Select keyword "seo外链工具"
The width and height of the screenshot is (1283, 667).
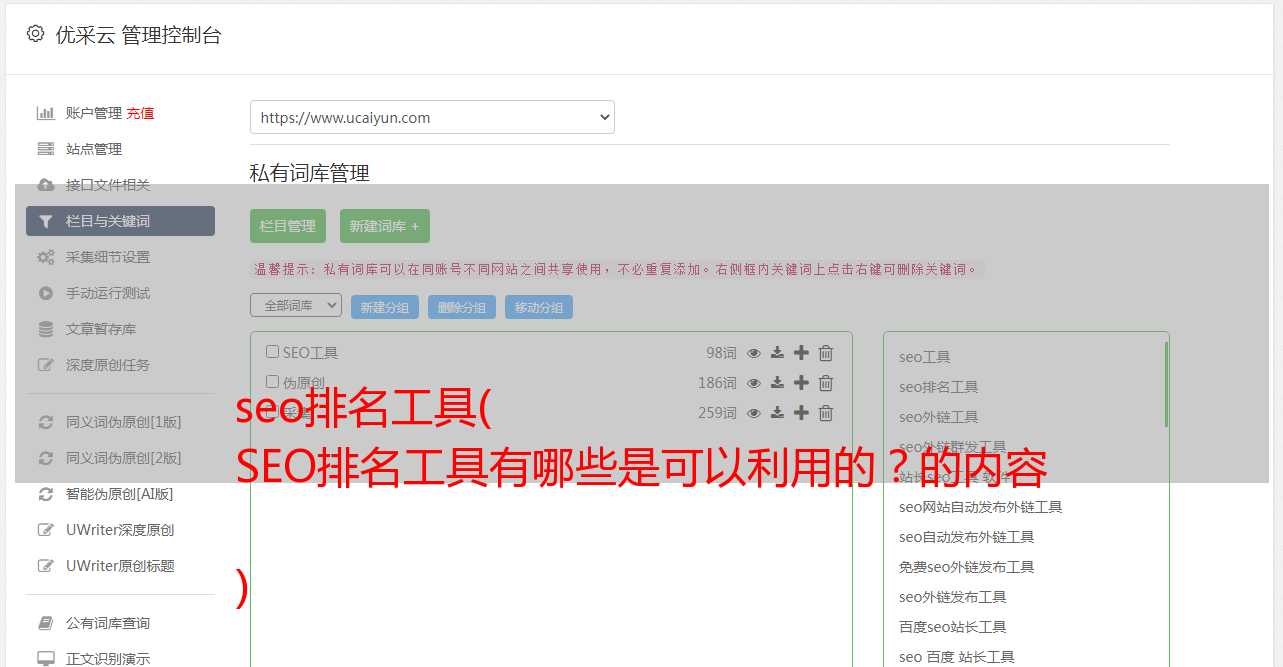tap(939, 417)
